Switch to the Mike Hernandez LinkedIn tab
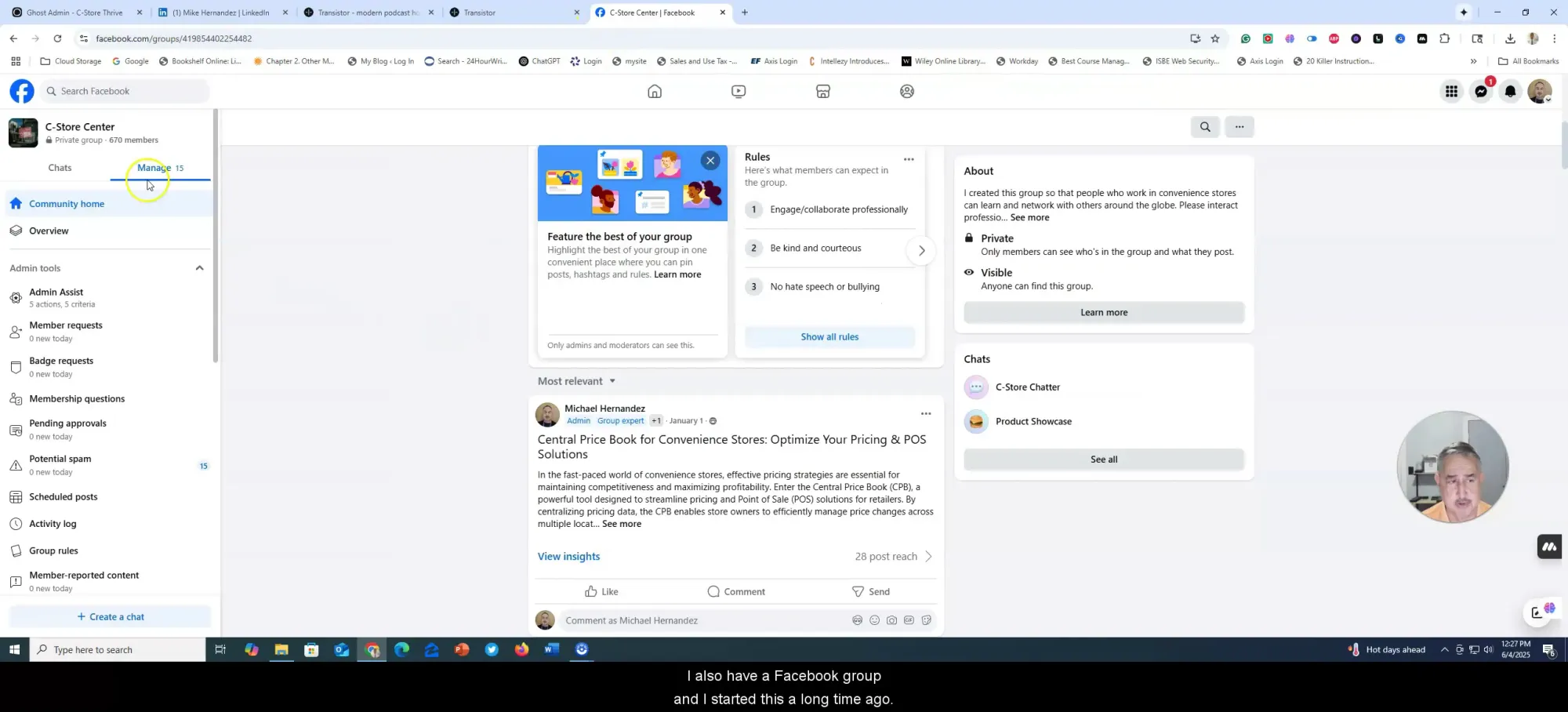 coord(223,13)
